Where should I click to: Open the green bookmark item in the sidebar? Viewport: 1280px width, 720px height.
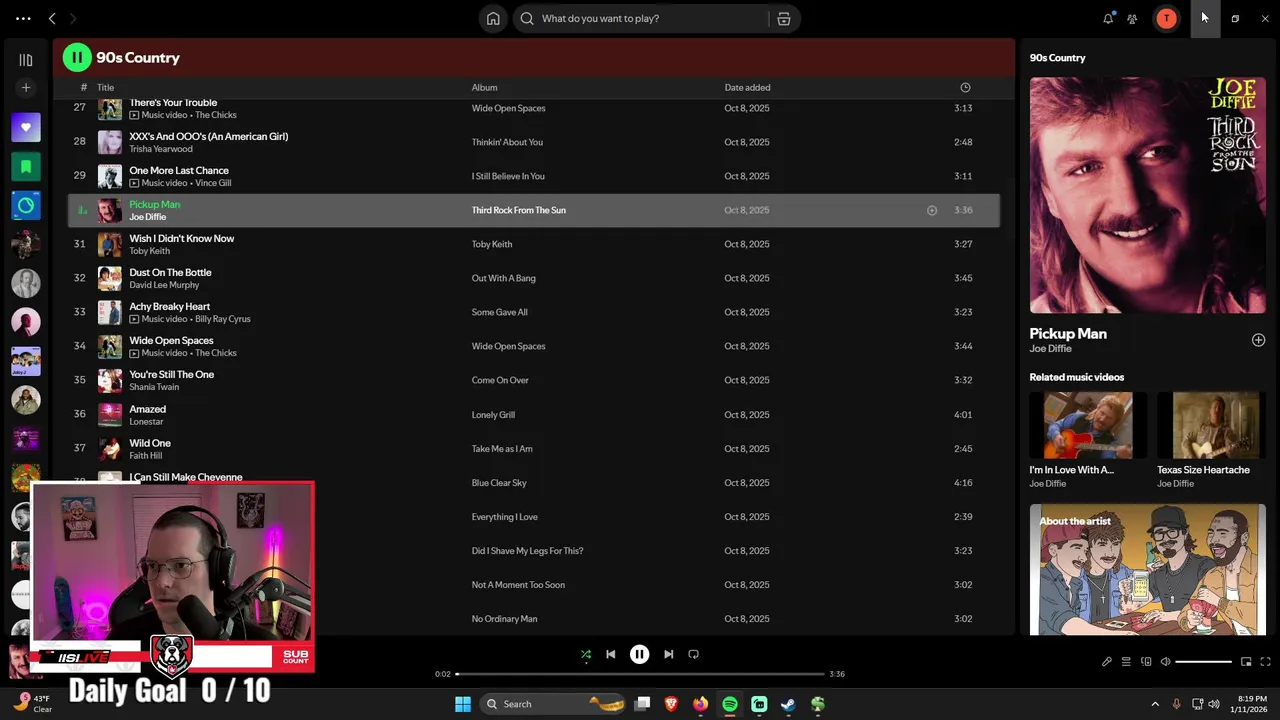tap(26, 166)
